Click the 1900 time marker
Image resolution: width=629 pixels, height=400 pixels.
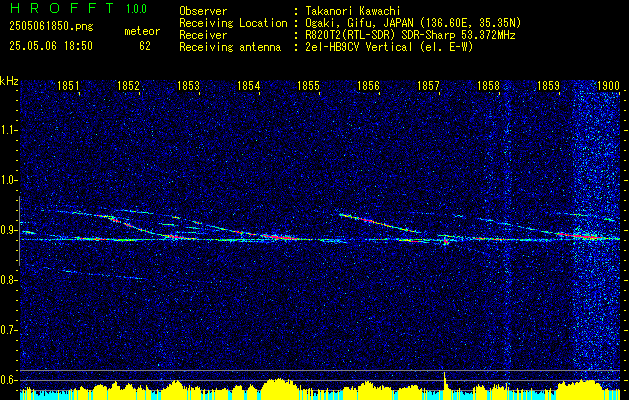click(x=609, y=85)
